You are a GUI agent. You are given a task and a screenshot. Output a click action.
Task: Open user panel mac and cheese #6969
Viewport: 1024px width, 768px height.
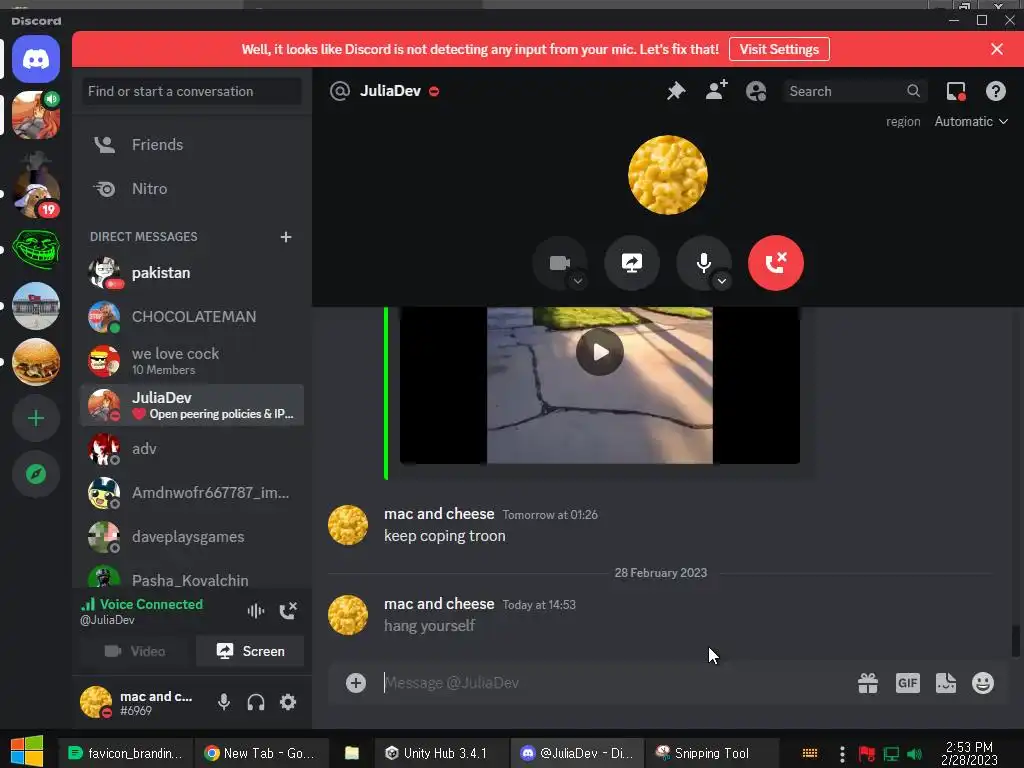tap(140, 702)
